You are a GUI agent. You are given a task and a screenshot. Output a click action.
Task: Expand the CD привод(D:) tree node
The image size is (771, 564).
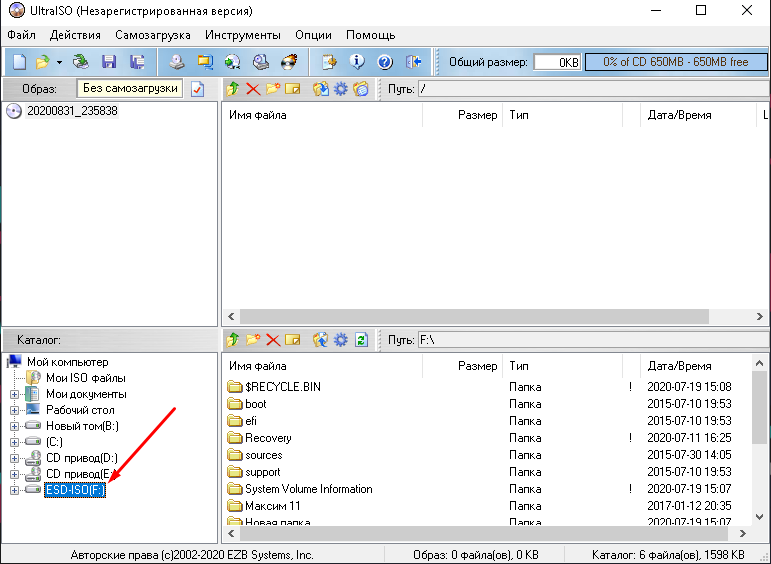click(14, 458)
